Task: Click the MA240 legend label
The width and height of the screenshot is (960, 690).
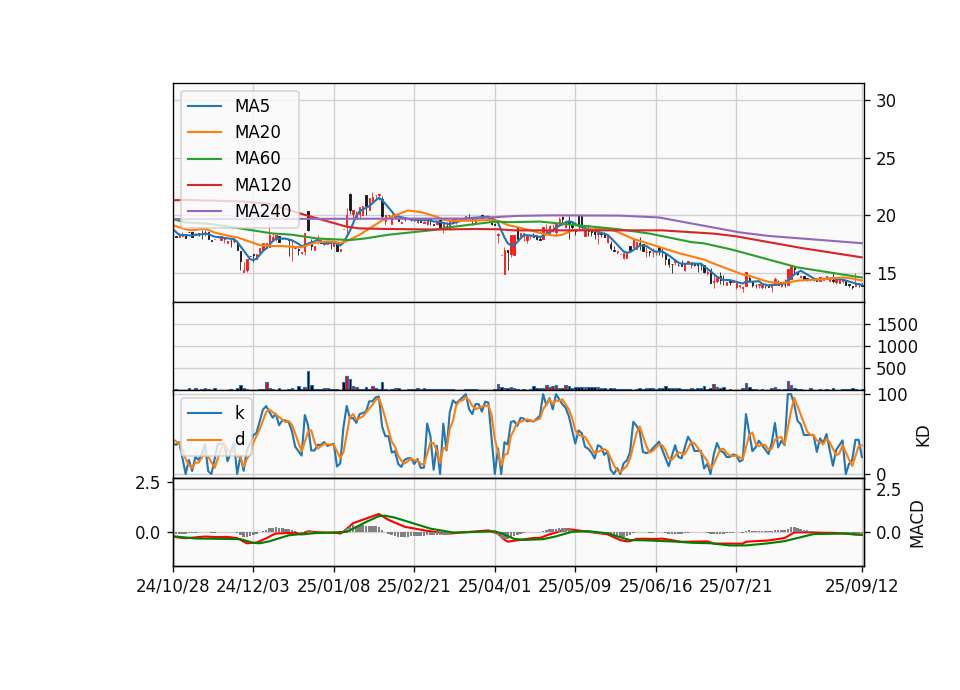Action: click(x=263, y=211)
